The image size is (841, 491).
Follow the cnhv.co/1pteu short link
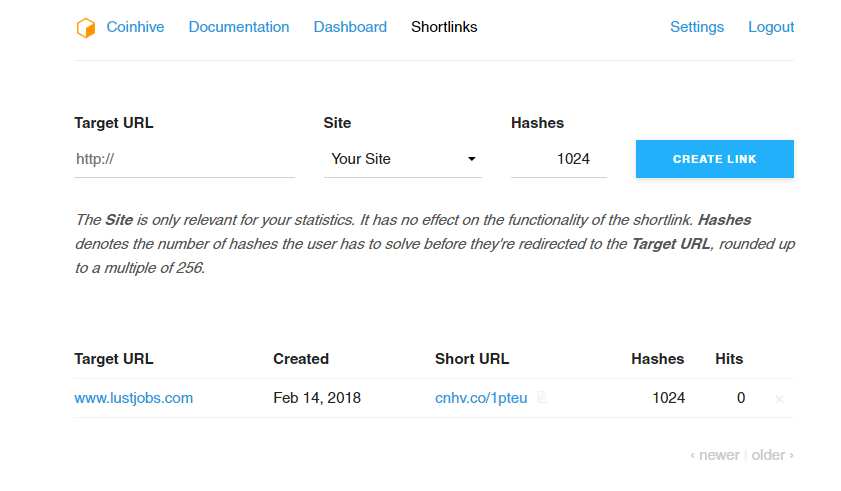click(481, 398)
